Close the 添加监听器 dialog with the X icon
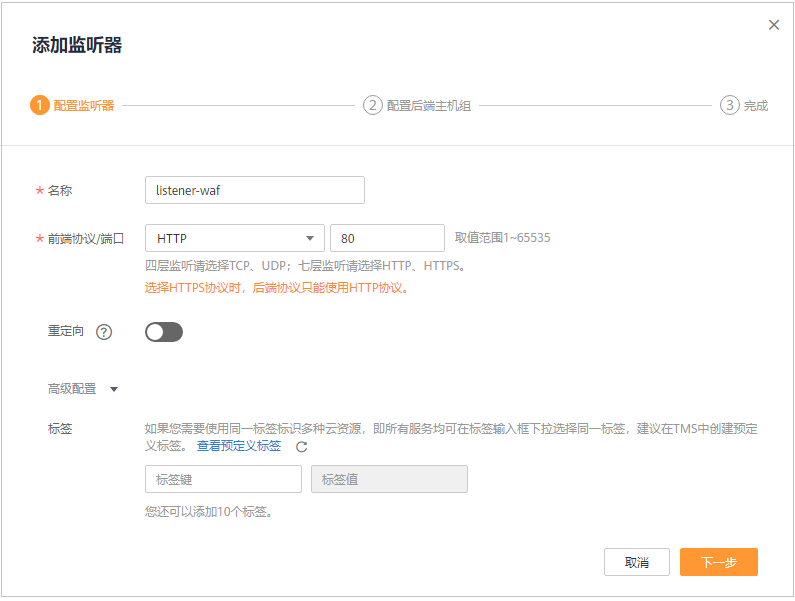The height and width of the screenshot is (601, 795). tap(773, 25)
